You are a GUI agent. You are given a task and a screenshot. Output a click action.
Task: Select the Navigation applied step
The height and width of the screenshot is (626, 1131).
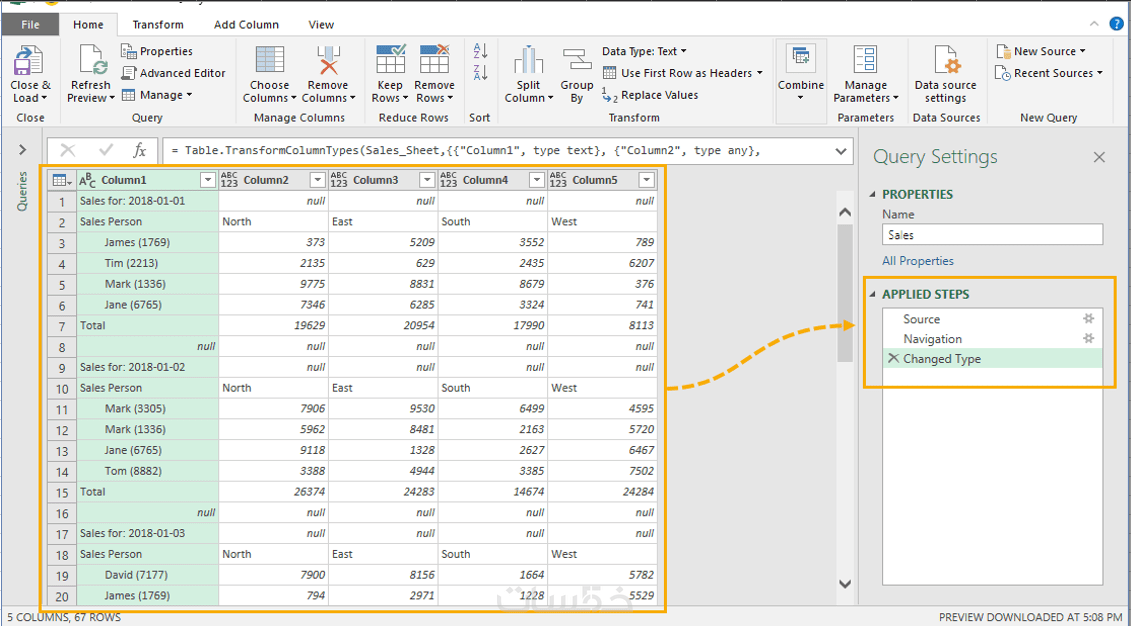(x=932, y=339)
